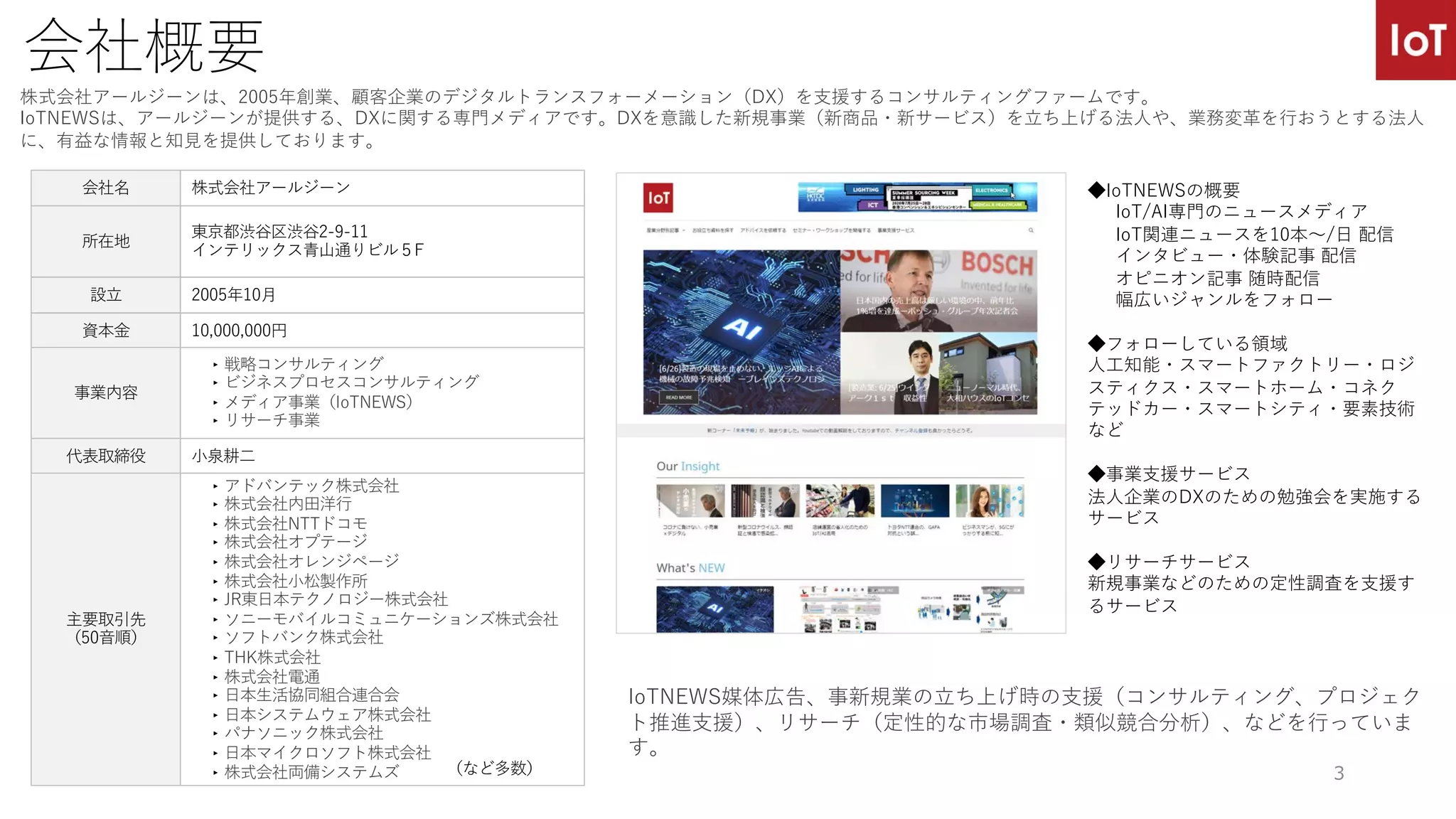The height and width of the screenshot is (819, 1456).
Task: Click the 代表取締役 row label
Action: (x=106, y=456)
